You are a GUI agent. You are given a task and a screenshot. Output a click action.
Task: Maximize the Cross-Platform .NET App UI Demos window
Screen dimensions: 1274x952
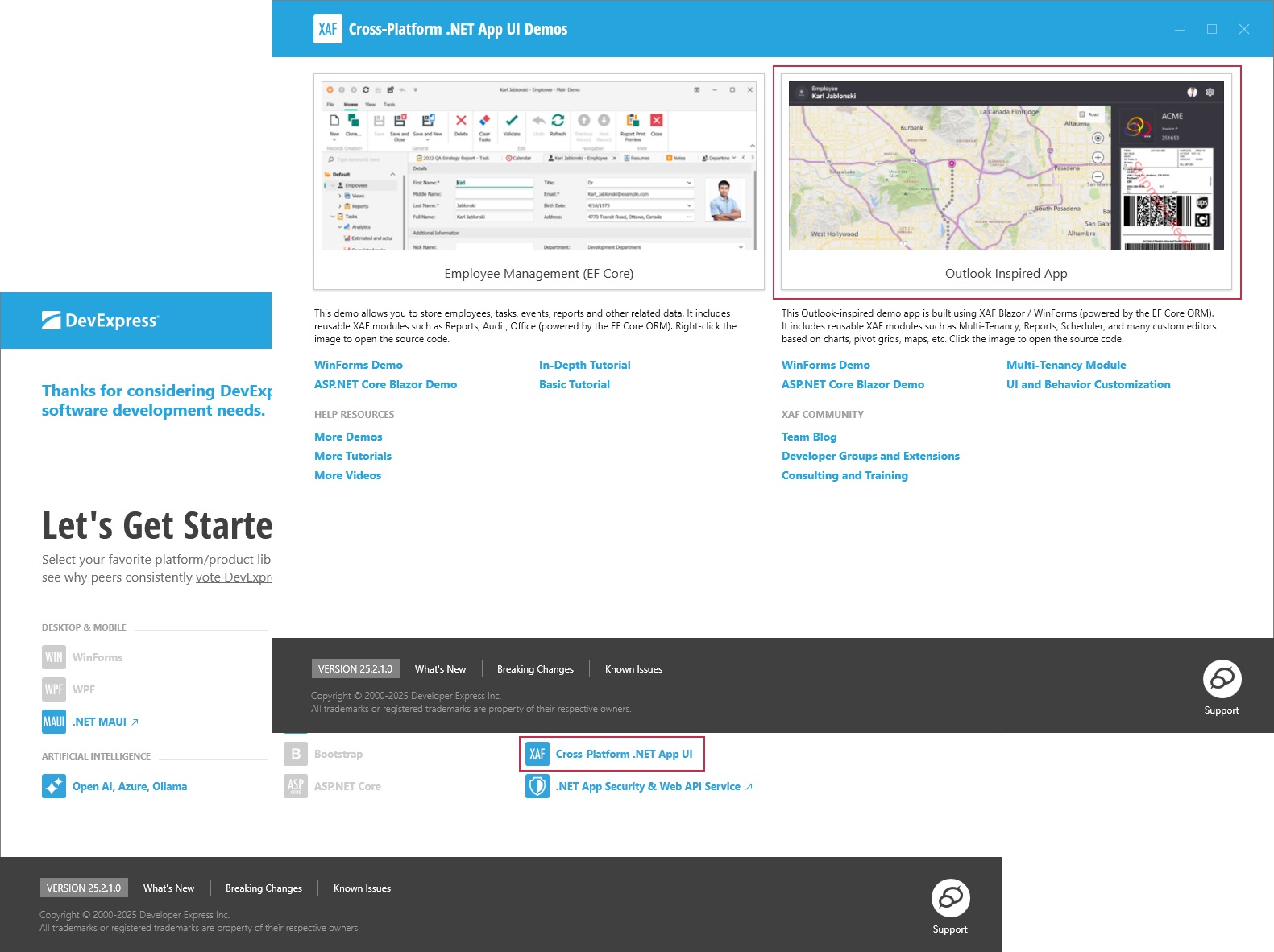click(x=1211, y=29)
